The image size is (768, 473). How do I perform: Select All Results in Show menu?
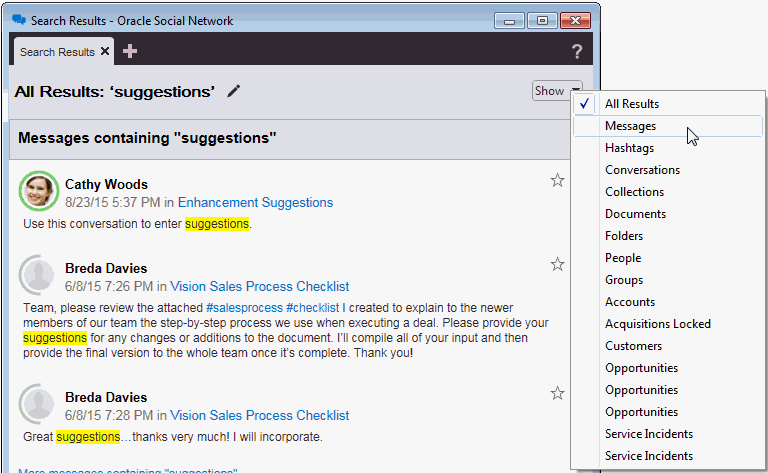coord(668,104)
